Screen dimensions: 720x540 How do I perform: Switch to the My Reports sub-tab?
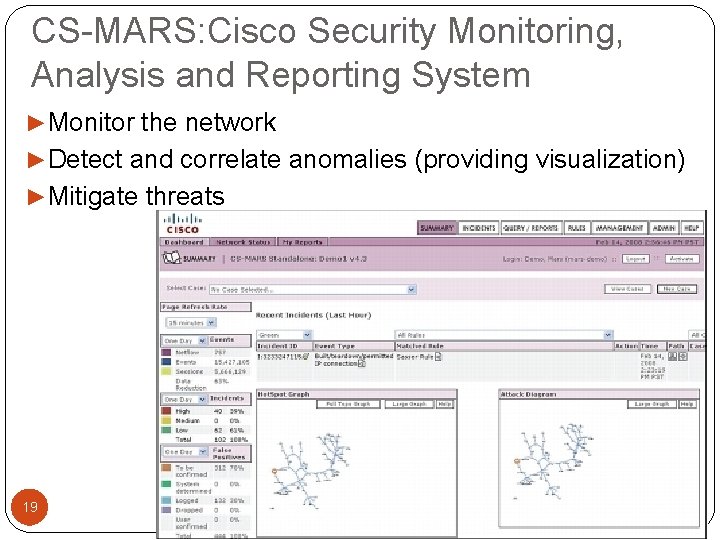pos(303,242)
